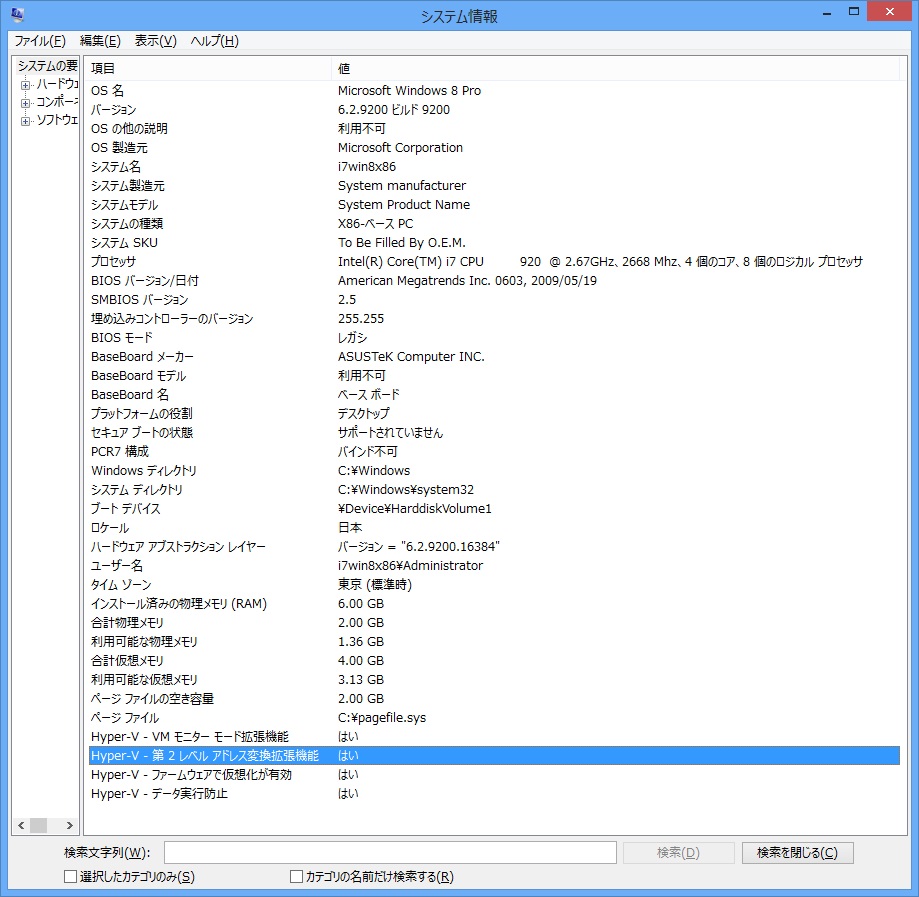Click the tree pane horizontal scrollbar thumb
The height and width of the screenshot is (897, 919).
click(x=39, y=825)
